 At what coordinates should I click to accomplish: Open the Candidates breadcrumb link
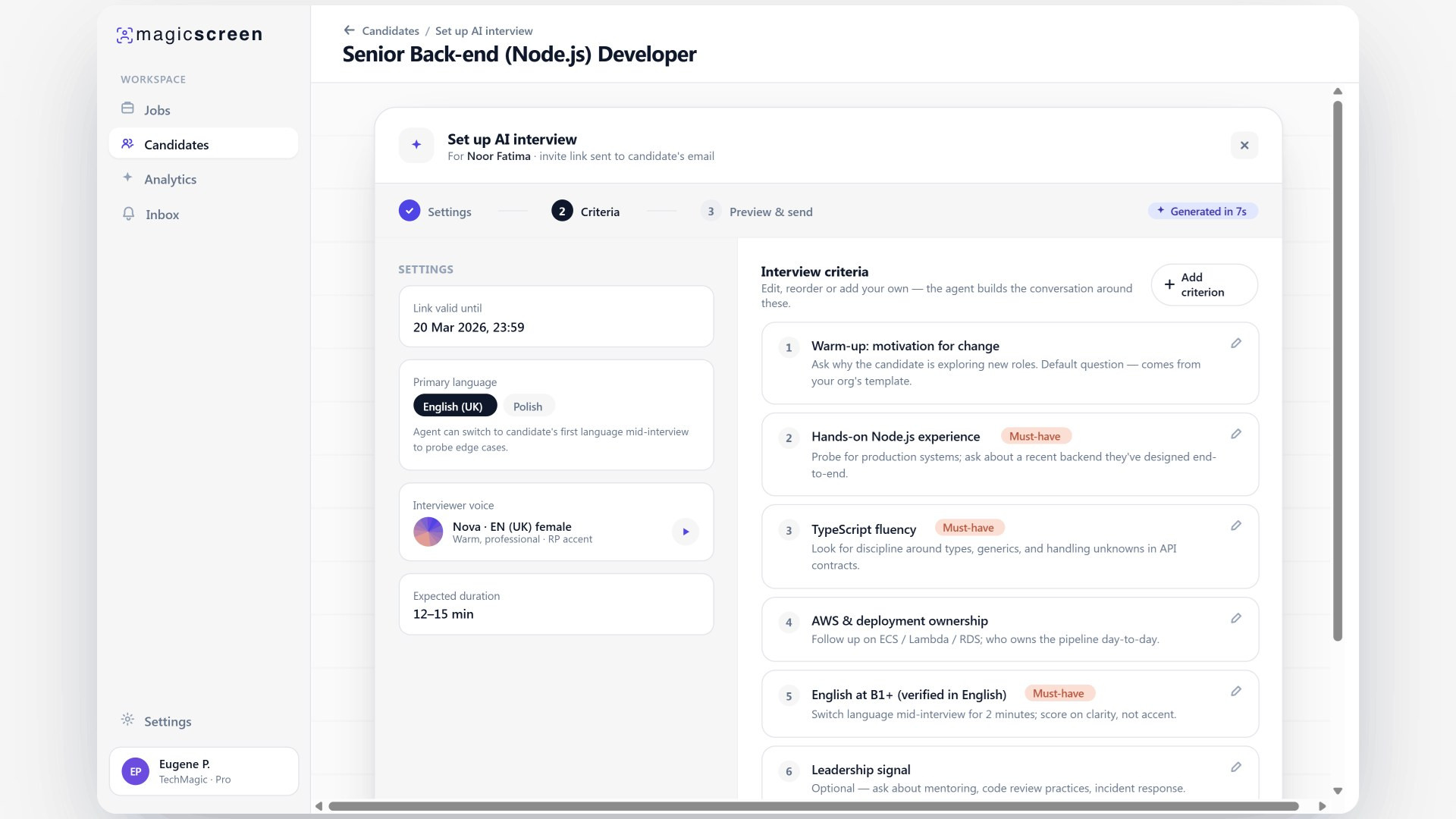[x=391, y=31]
